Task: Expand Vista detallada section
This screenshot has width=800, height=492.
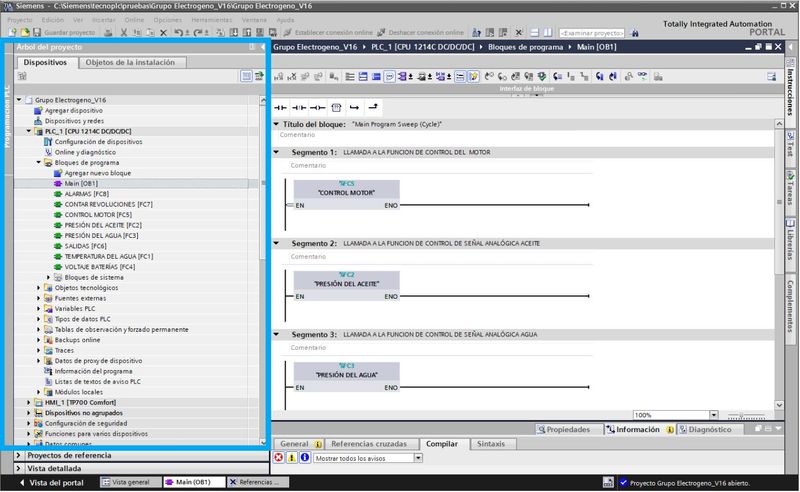Action: 19,469
